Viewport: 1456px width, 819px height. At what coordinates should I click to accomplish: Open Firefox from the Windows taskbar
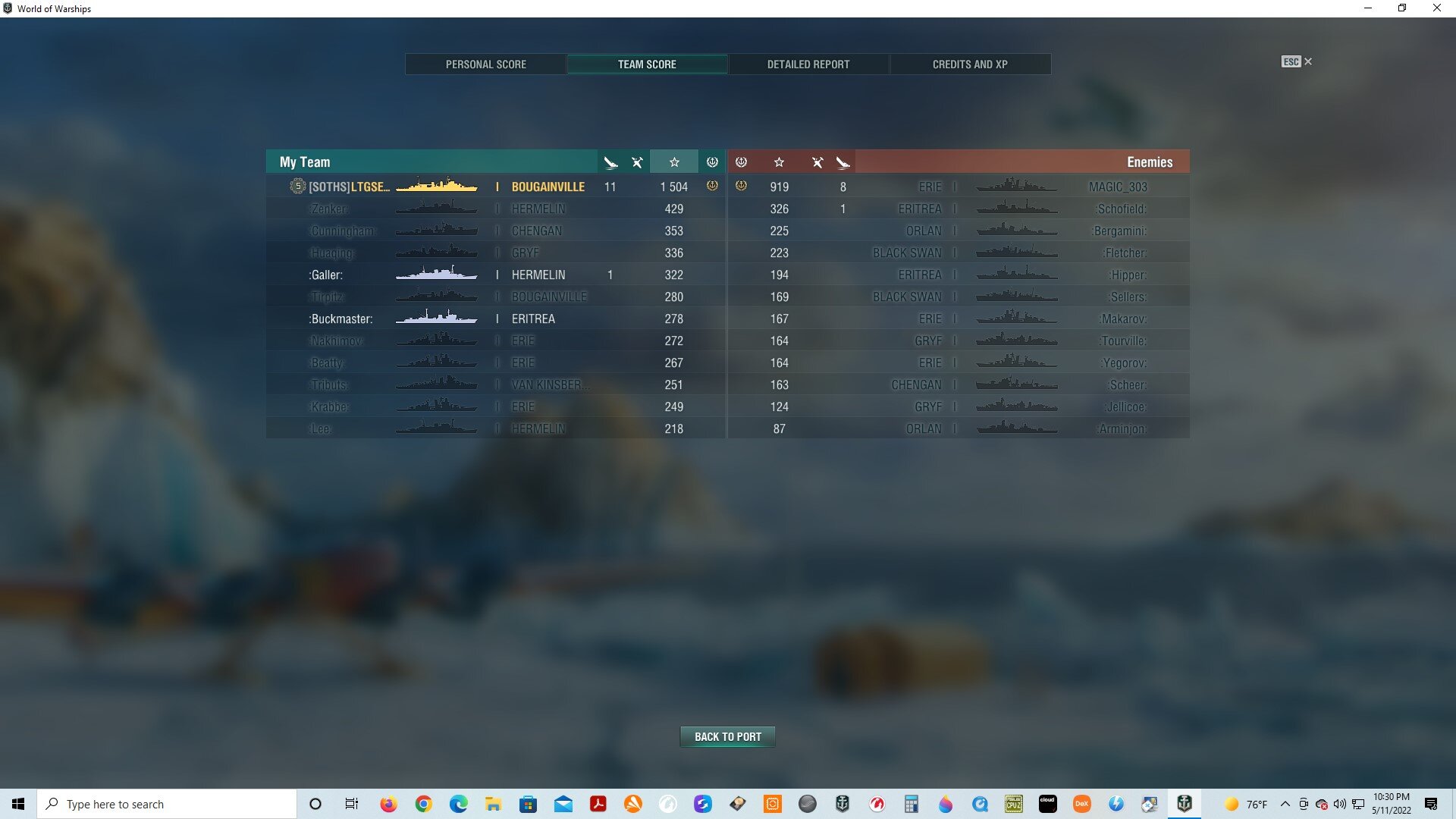tap(388, 804)
